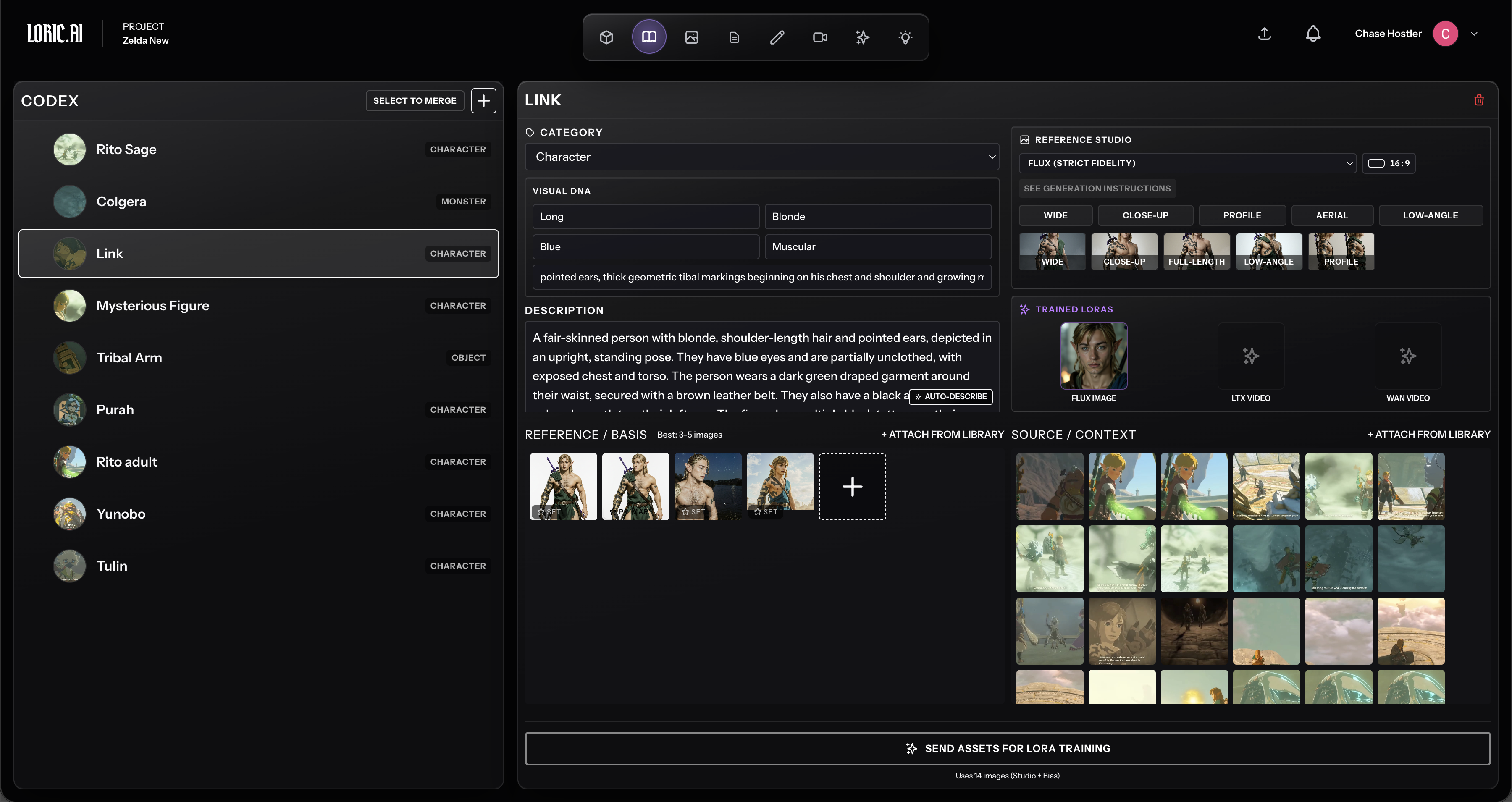This screenshot has height=802, width=1512.
Task: Edit the pointed ears distinguishing features field
Action: (x=762, y=277)
